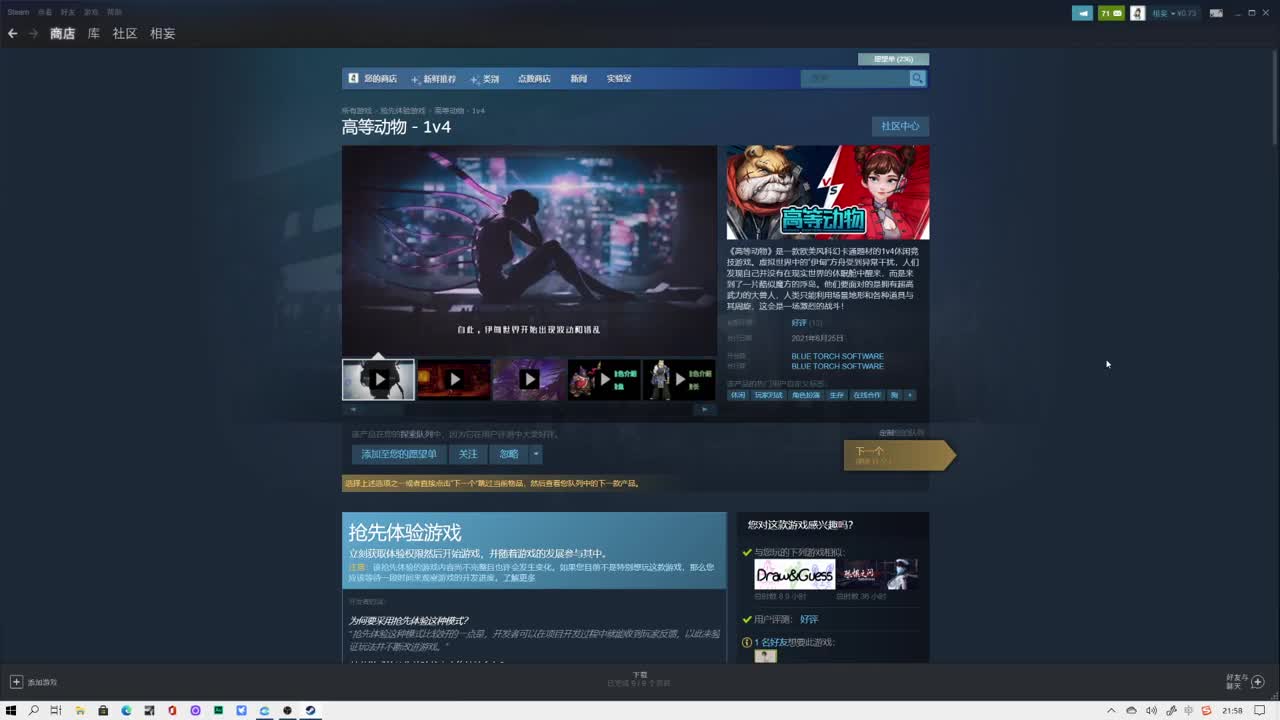Screen dimensions: 1280x720
Task: Click the 玩家对战 tag
Action: [x=769, y=395]
